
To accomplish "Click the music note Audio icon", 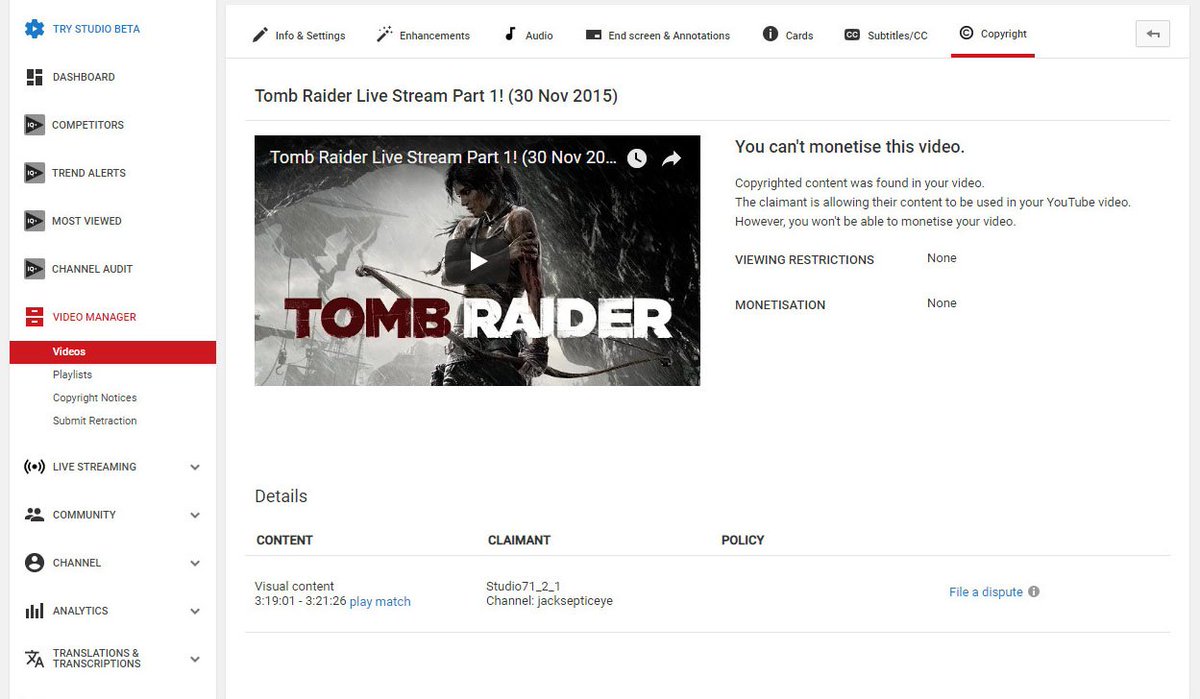I will coord(510,34).
